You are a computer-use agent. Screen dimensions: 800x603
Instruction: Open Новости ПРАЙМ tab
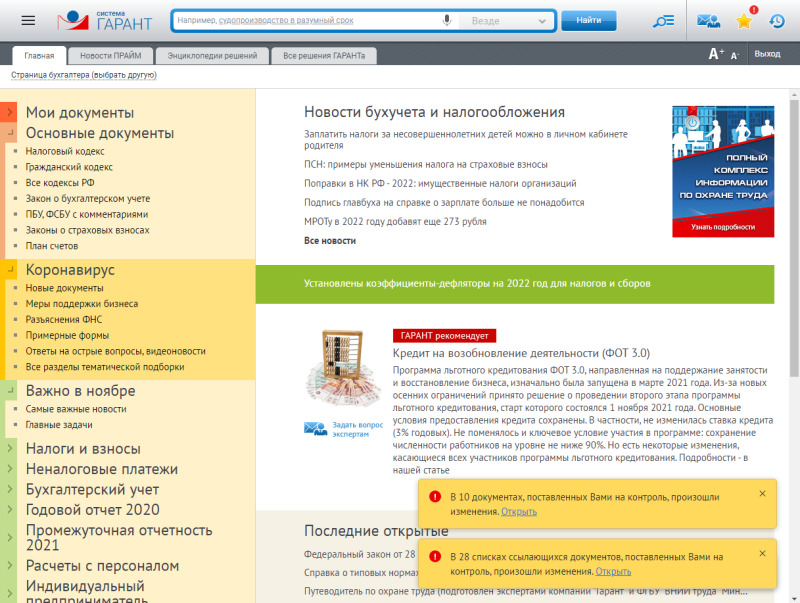click(111, 56)
